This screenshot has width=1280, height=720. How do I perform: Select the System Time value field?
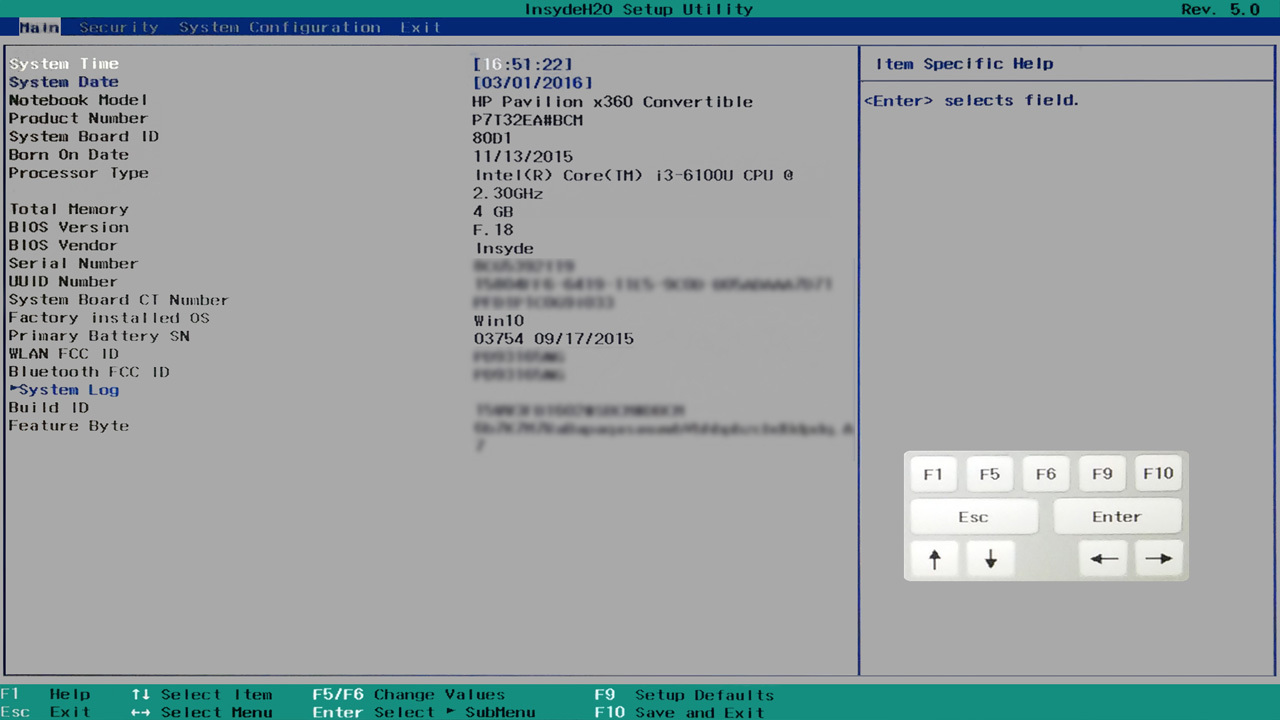pyautogui.click(x=523, y=64)
